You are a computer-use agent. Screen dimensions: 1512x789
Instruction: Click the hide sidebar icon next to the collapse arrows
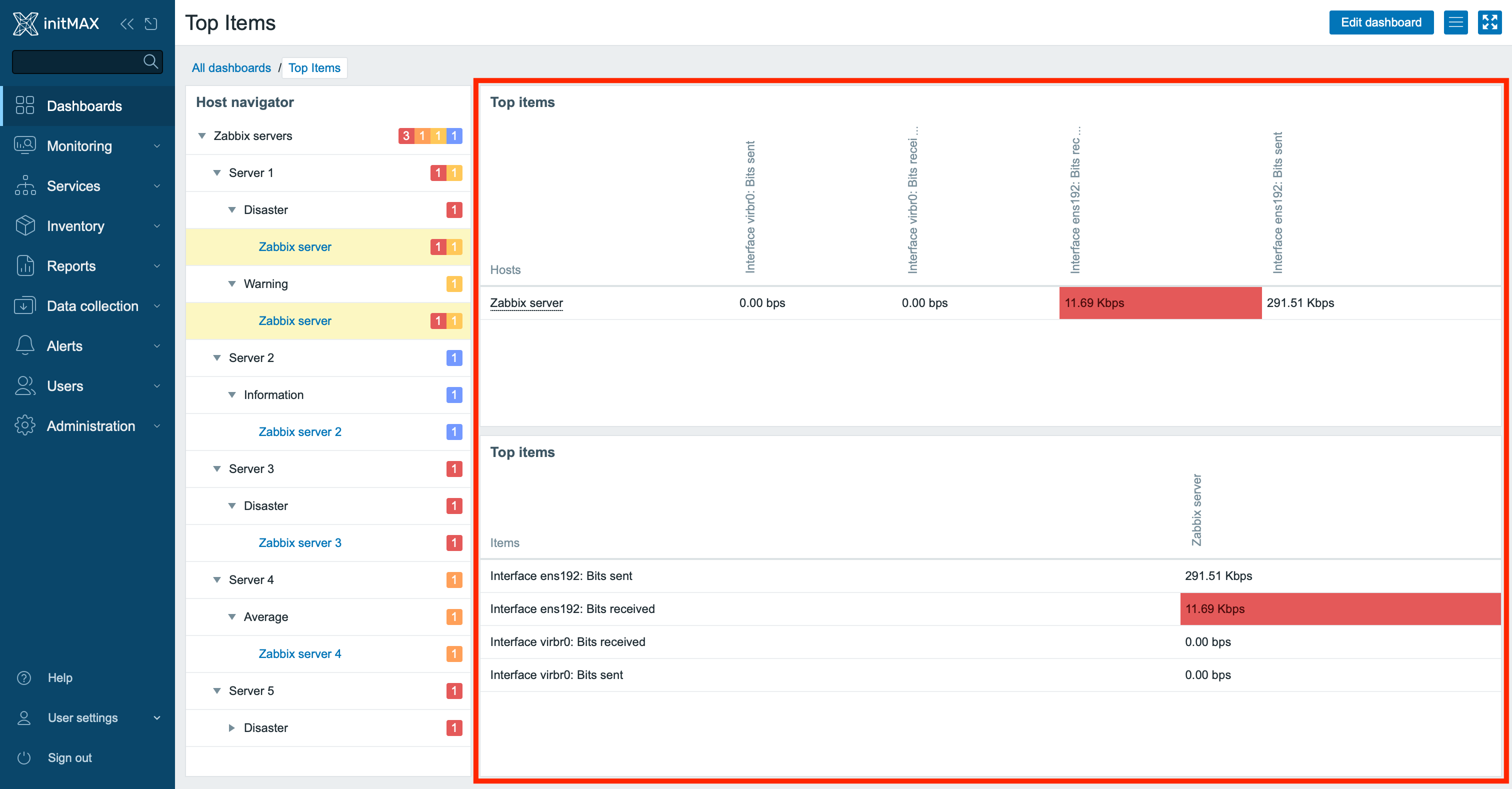click(x=151, y=23)
